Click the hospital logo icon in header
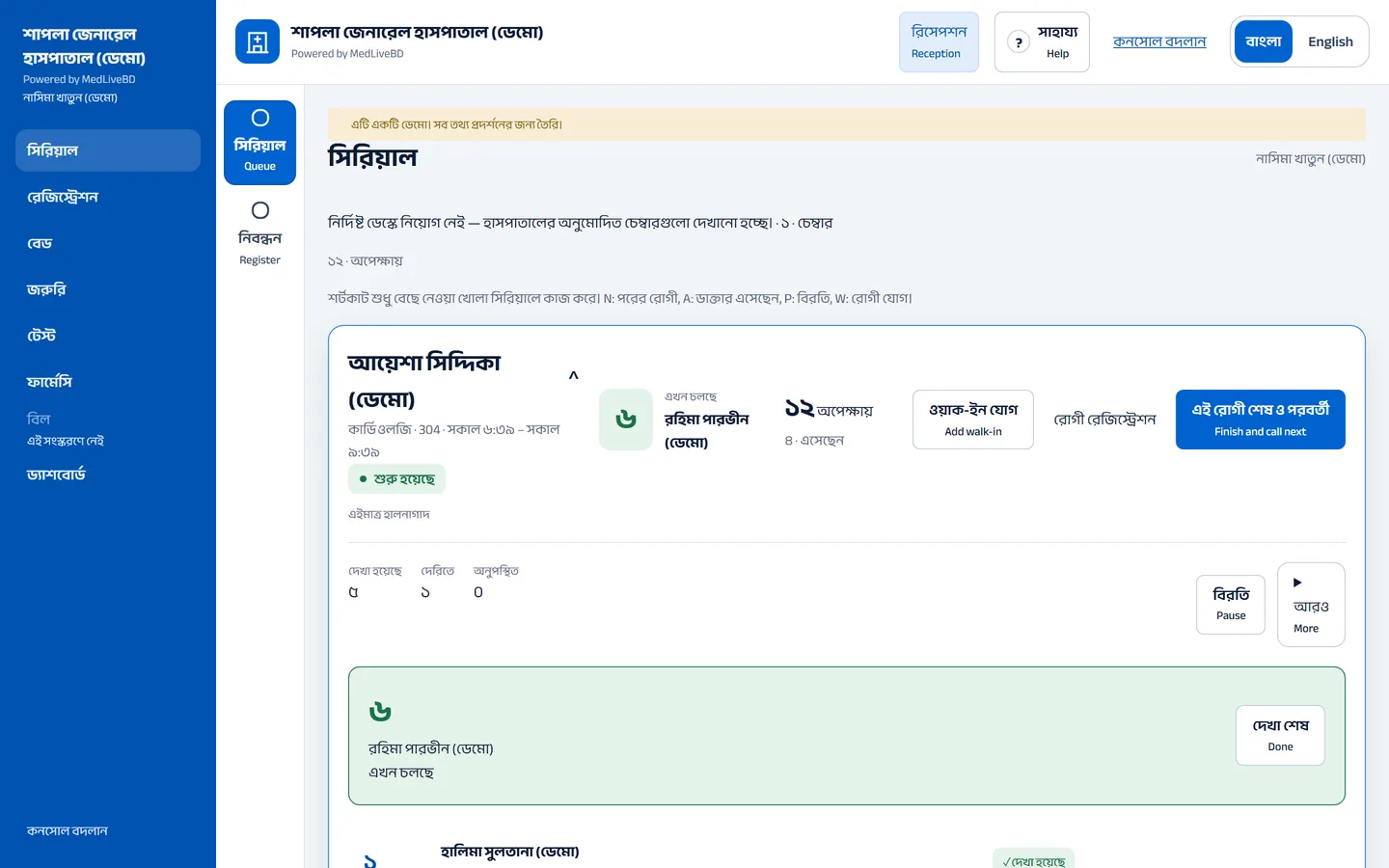This screenshot has height=868, width=1389. pyautogui.click(x=258, y=41)
